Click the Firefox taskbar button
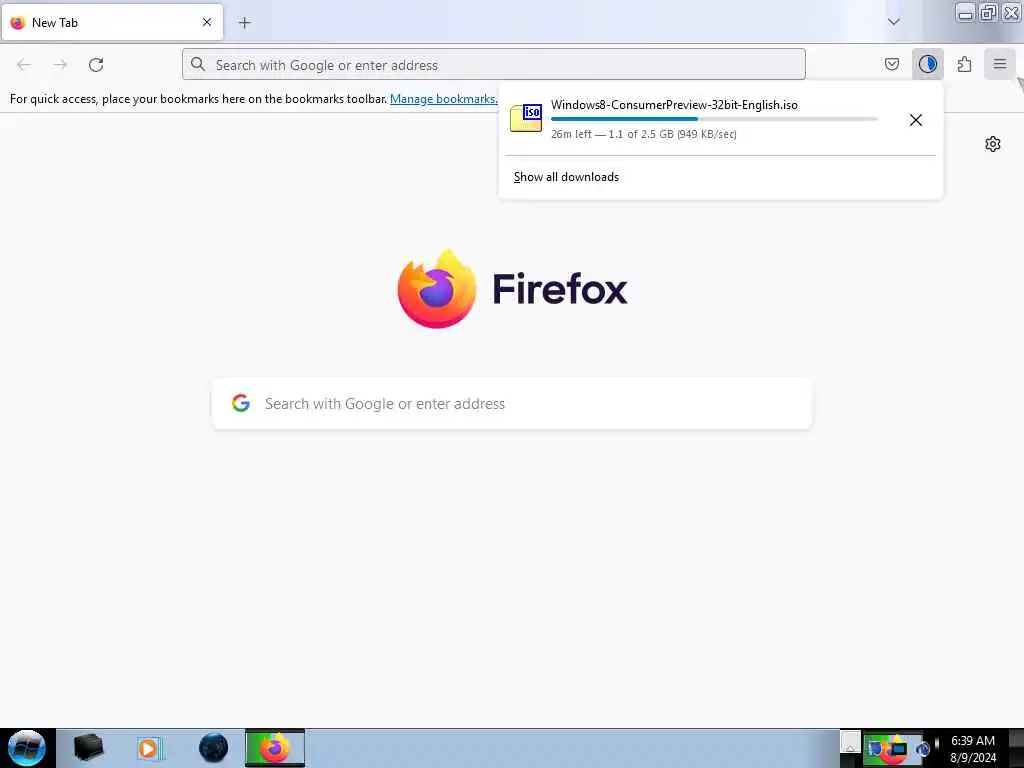This screenshot has height=768, width=1024. coord(274,748)
